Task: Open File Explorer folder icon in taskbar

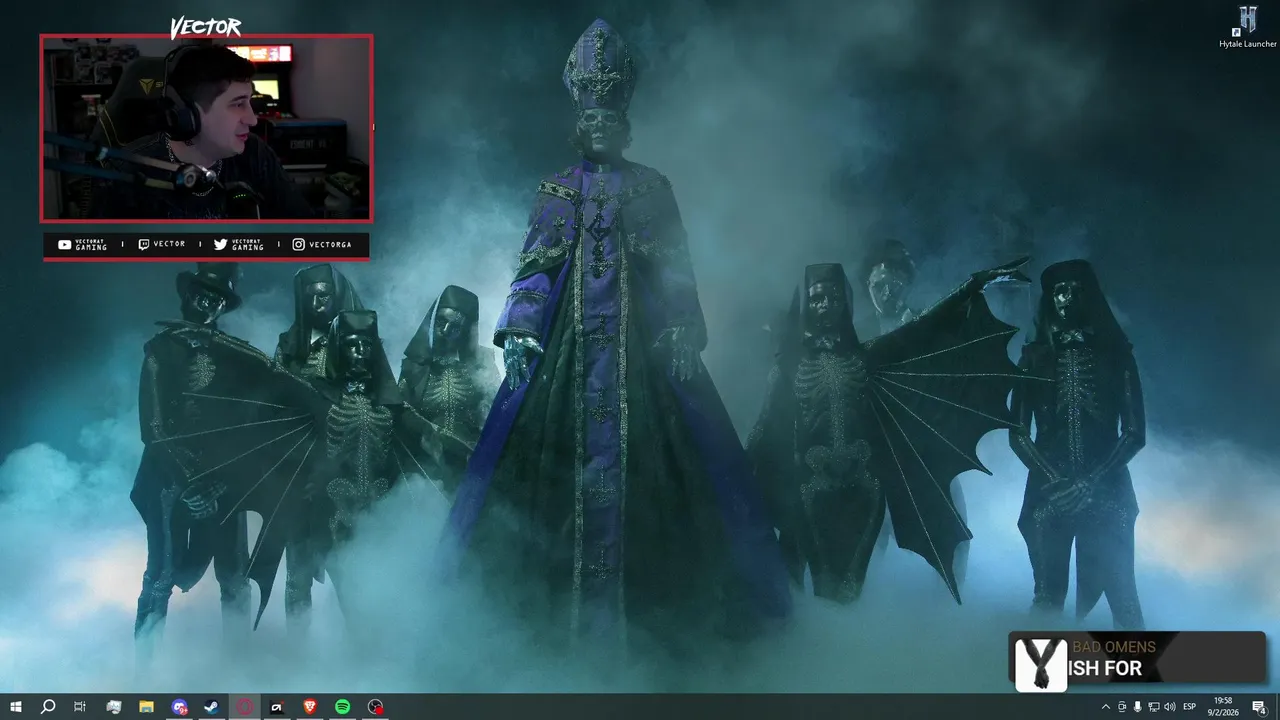Action: 146,707
